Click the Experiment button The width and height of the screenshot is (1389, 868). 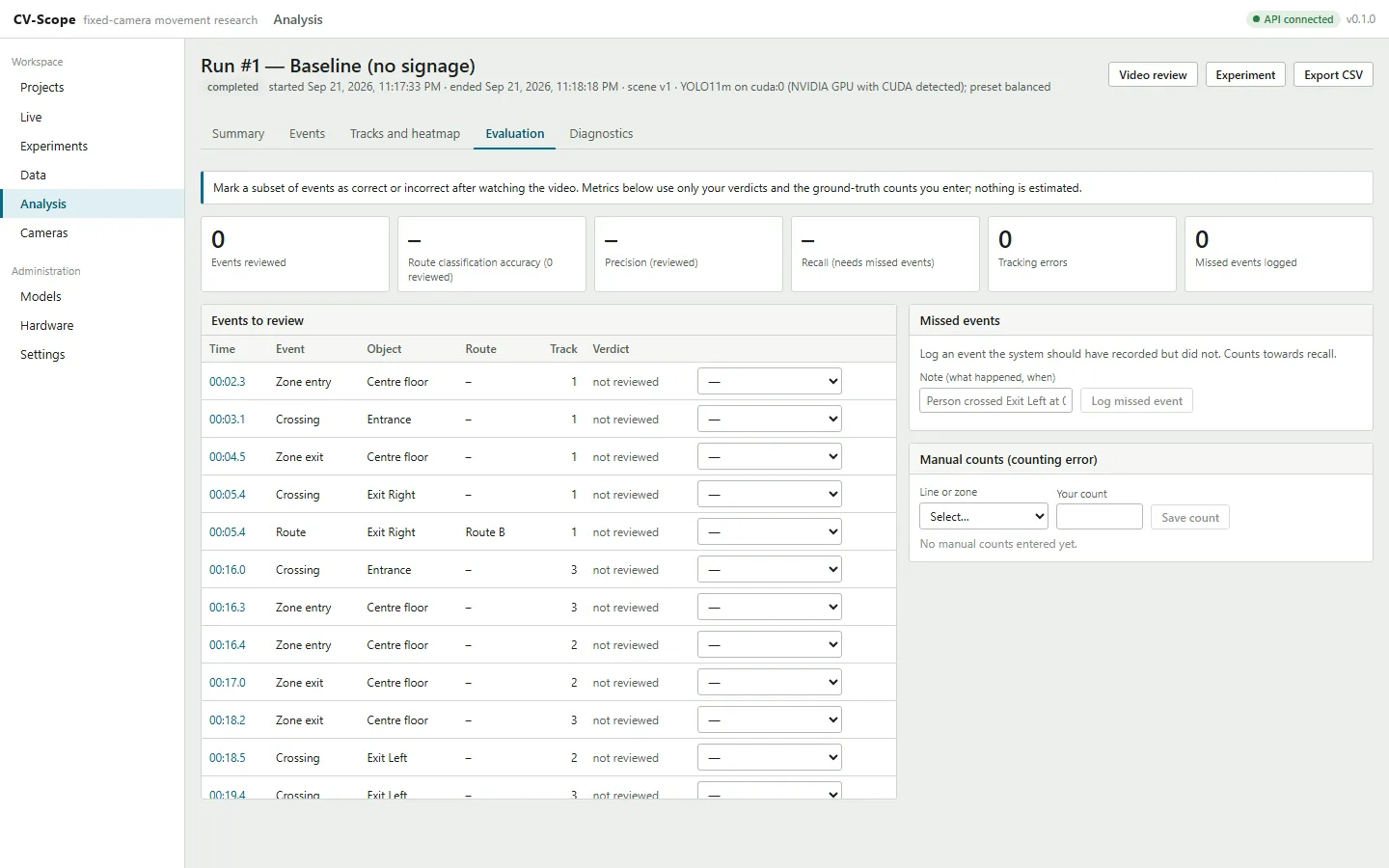tap(1245, 75)
